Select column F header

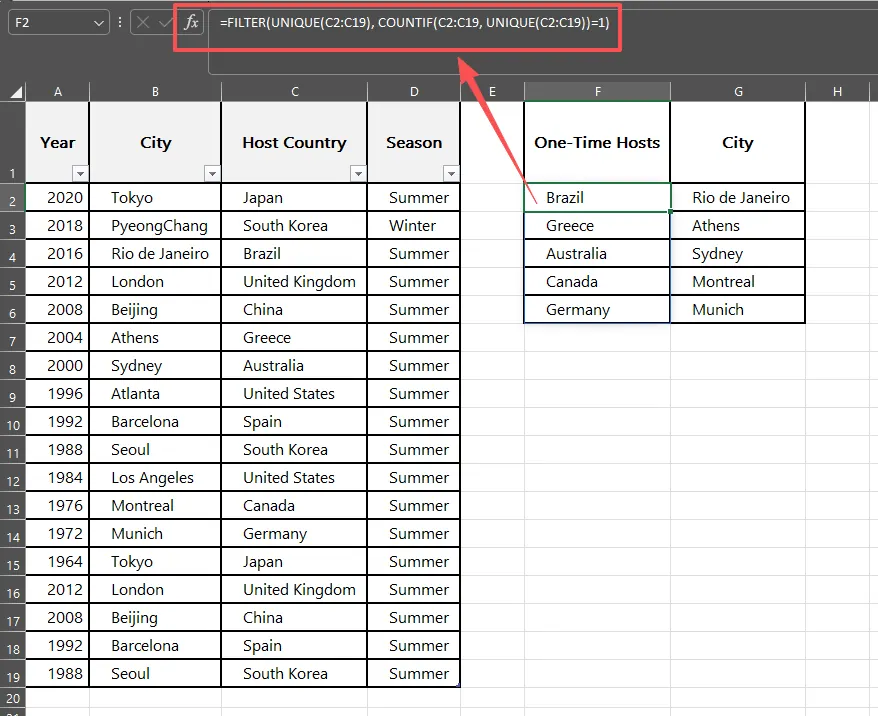point(597,92)
